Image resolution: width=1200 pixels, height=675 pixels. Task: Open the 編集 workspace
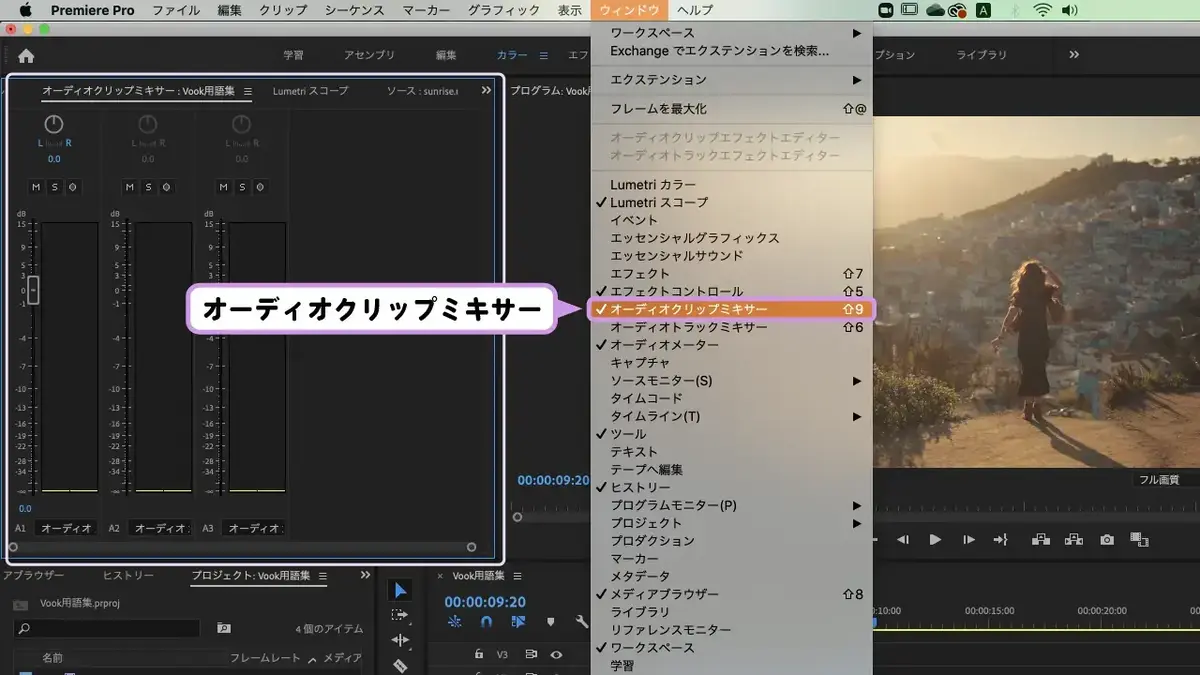point(446,55)
